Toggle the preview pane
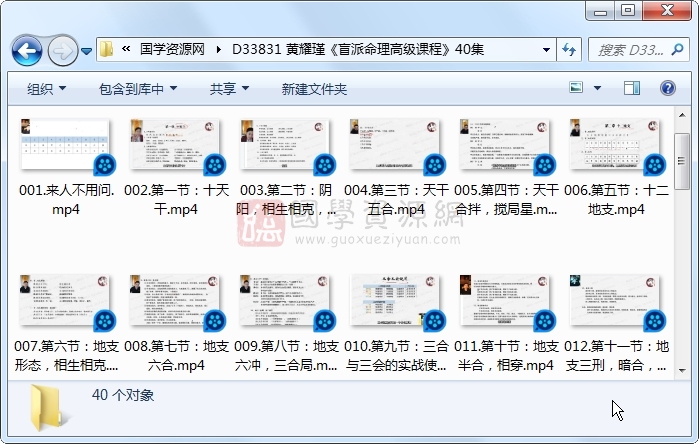The height and width of the screenshot is (444, 699). coord(632,88)
